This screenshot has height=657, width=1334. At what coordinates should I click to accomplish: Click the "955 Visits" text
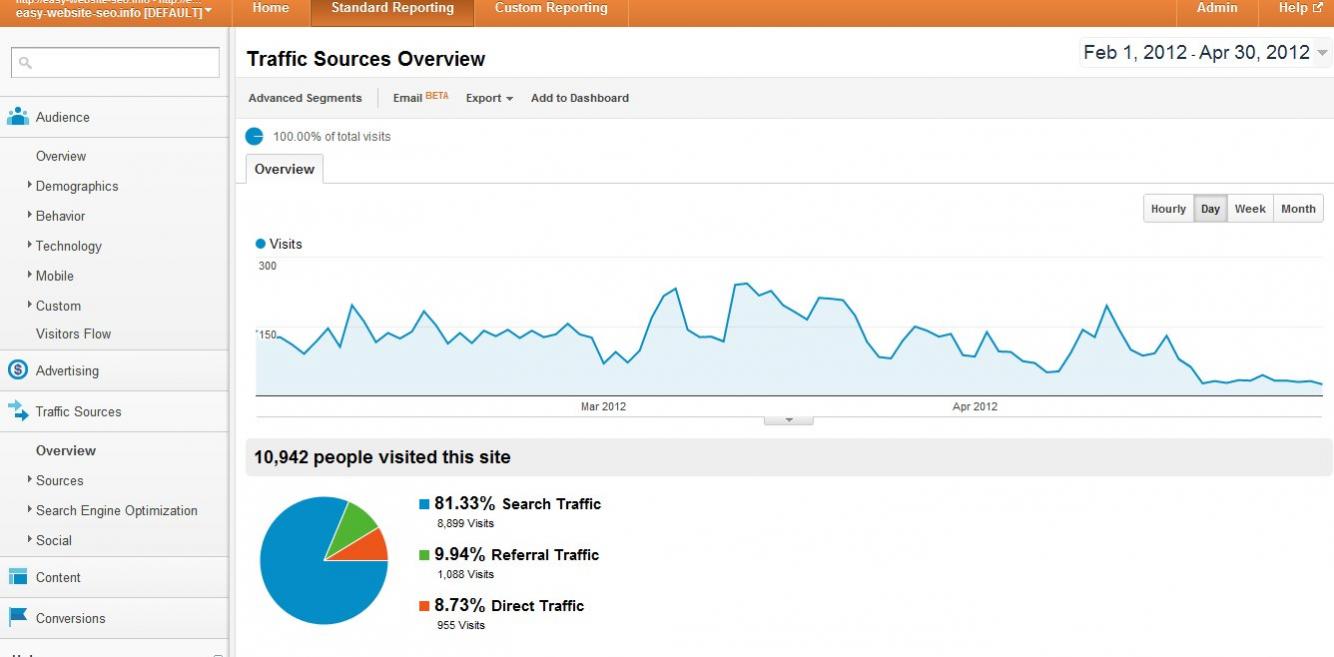pyautogui.click(x=461, y=625)
